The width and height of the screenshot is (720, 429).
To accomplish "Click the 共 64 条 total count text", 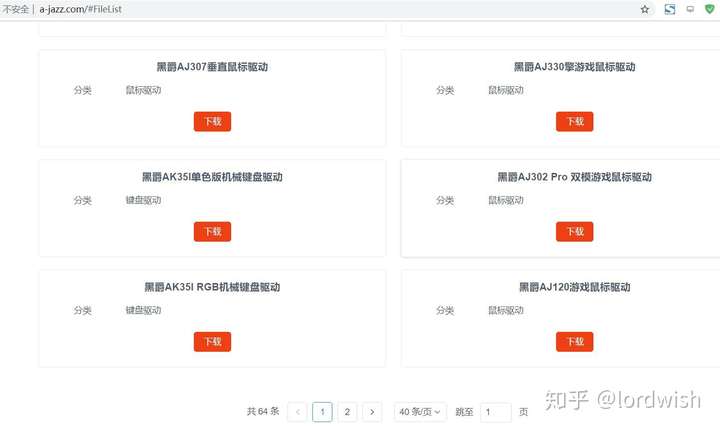I will (x=263, y=412).
